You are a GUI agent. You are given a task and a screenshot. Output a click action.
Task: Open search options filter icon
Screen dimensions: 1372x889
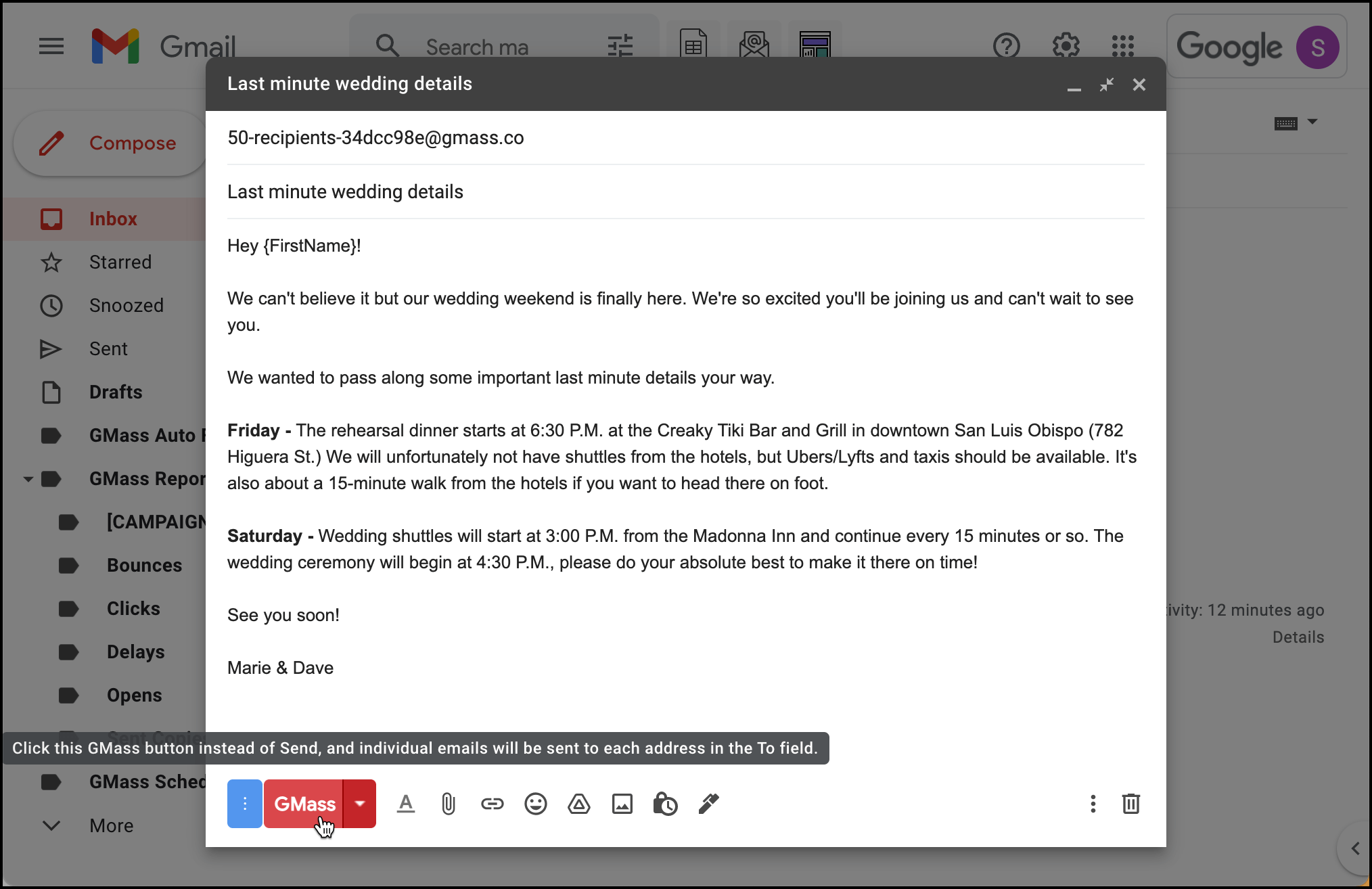coord(620,47)
